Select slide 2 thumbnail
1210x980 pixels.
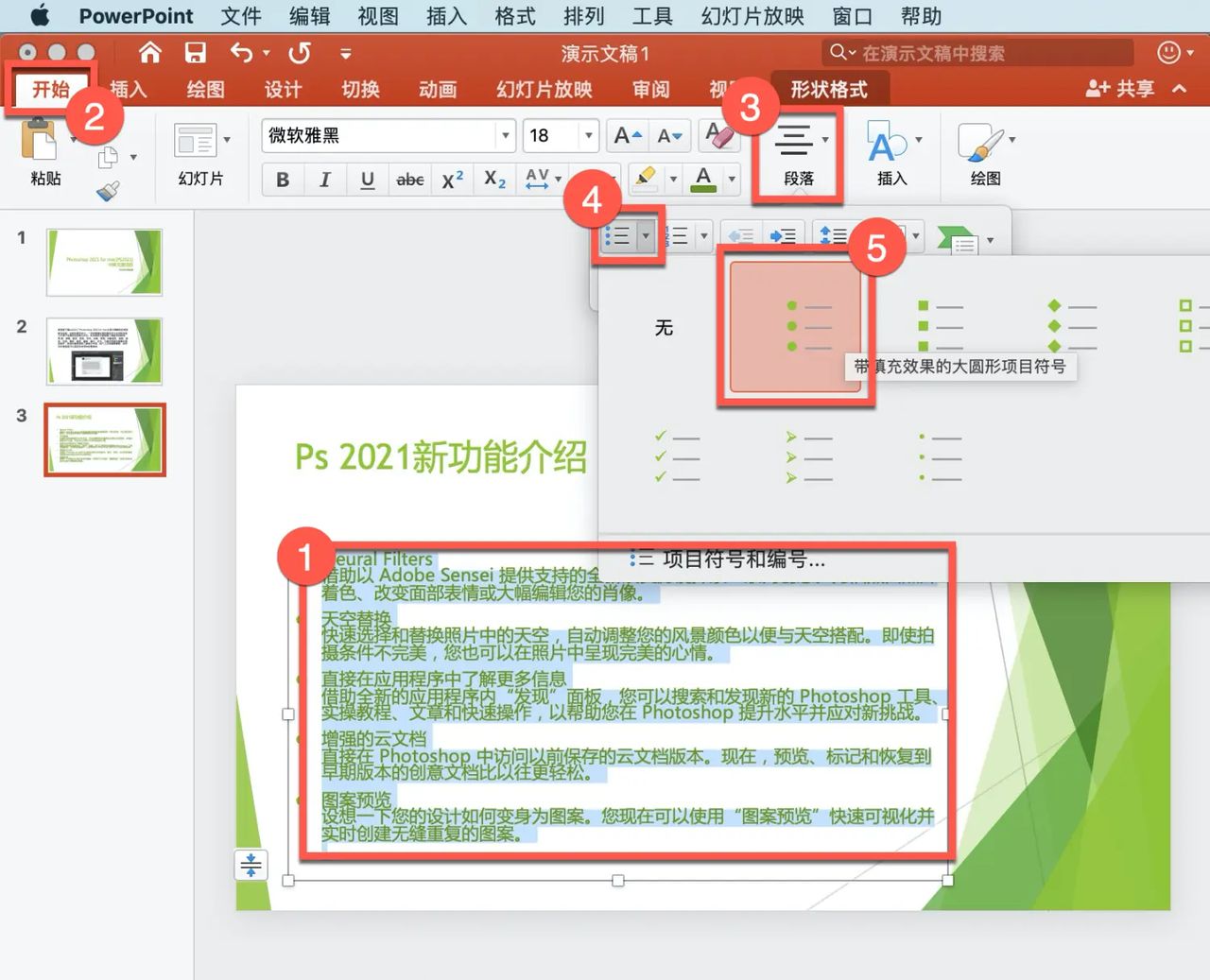pos(104,351)
